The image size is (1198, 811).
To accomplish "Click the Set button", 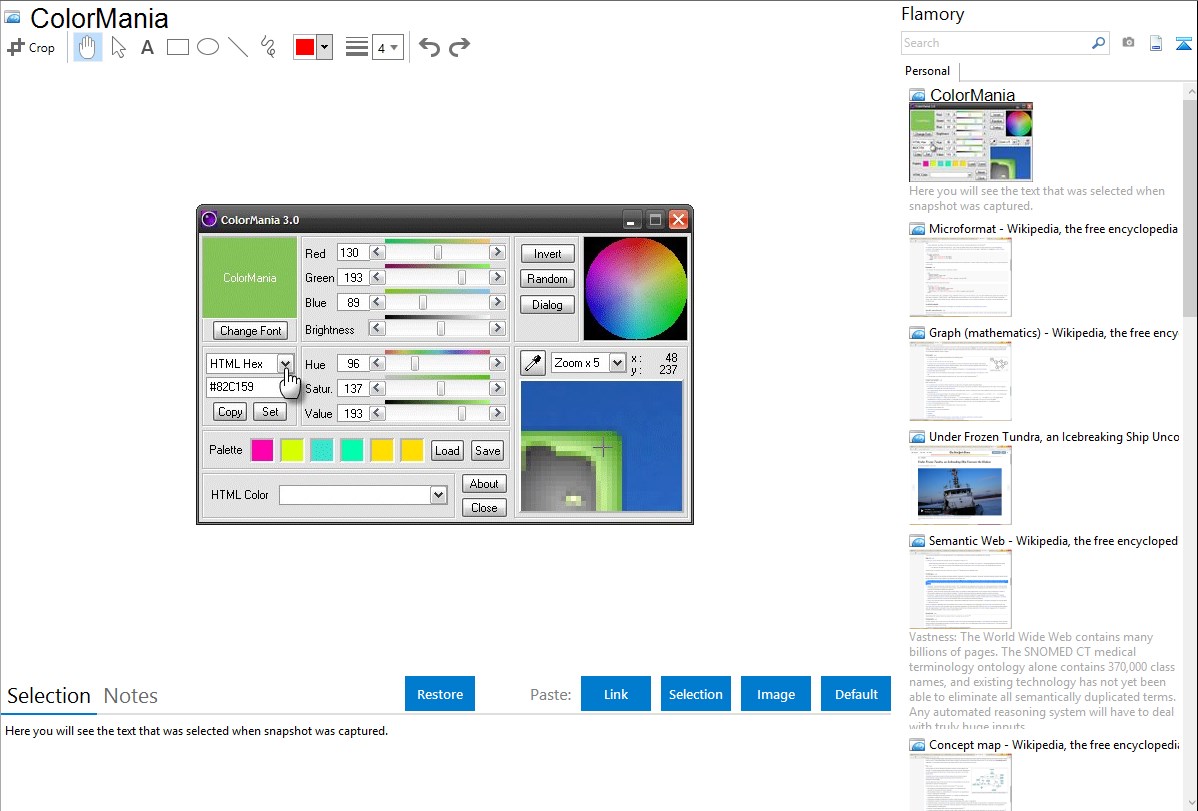I will pyautogui.click(x=270, y=411).
